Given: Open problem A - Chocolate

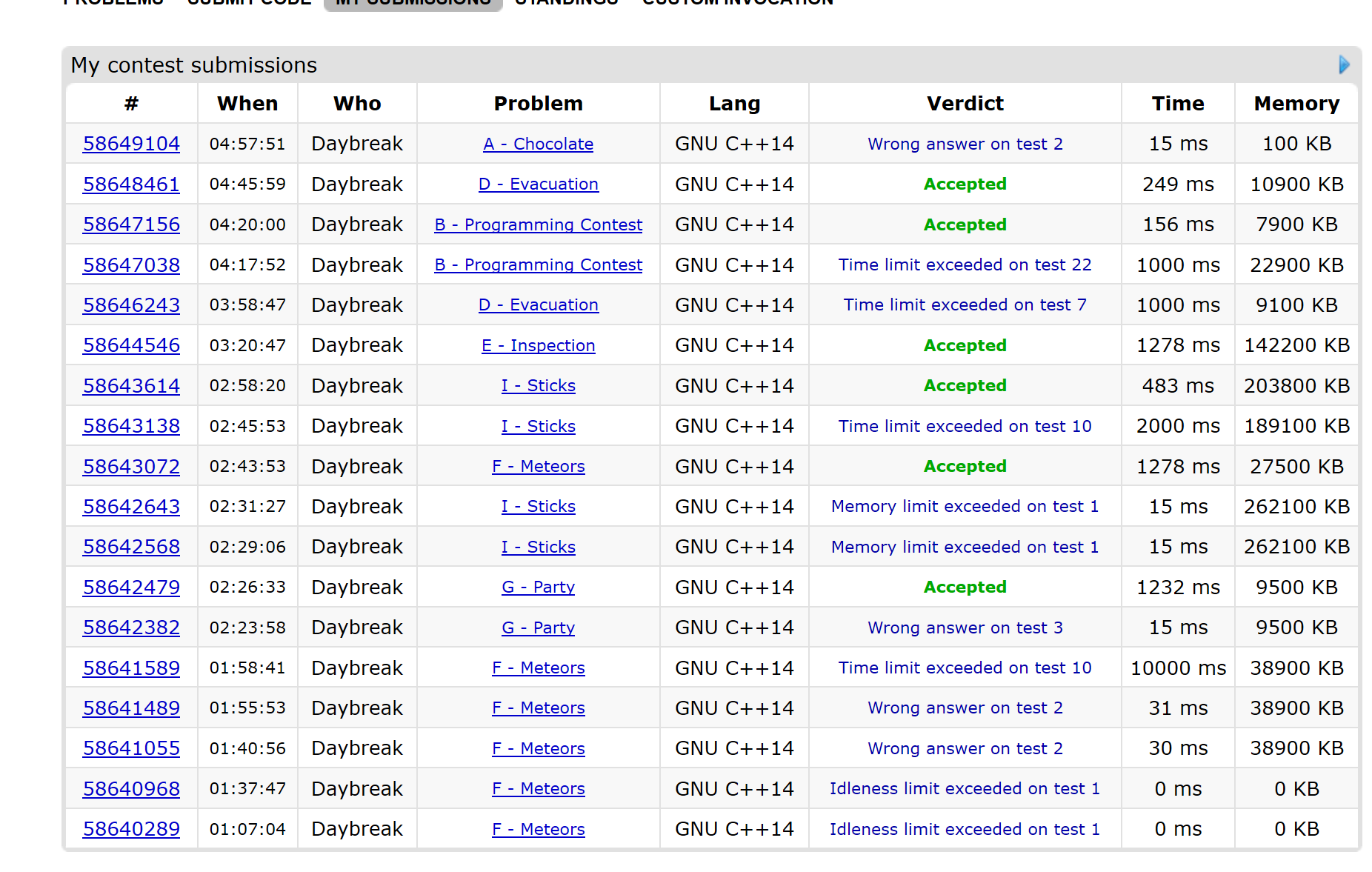Looking at the screenshot, I should 538,144.
